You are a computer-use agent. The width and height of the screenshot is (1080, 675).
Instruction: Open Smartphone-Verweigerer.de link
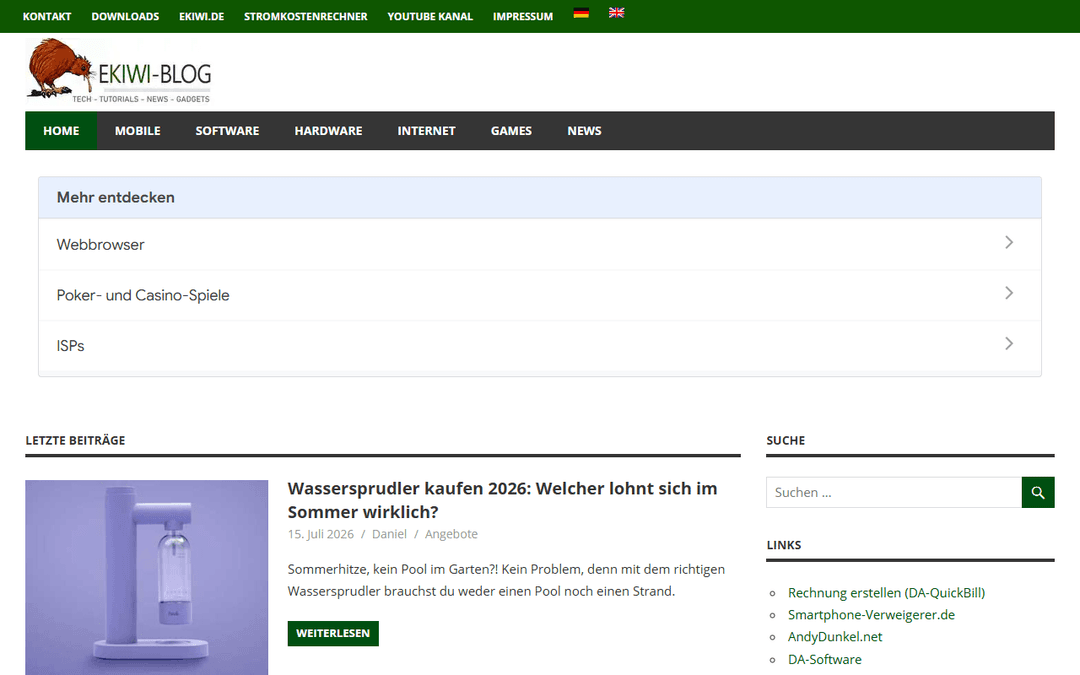click(x=871, y=614)
